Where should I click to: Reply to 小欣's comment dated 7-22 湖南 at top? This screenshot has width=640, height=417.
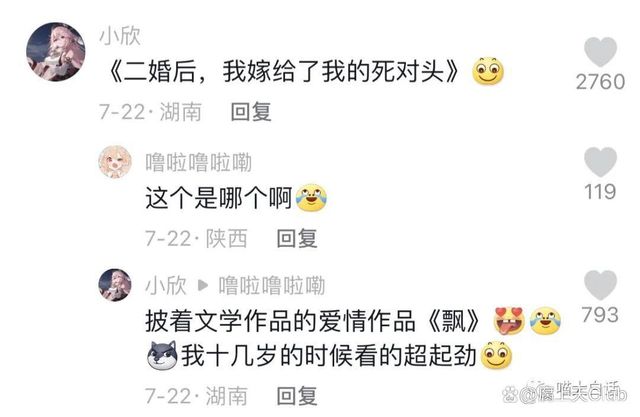click(251, 112)
